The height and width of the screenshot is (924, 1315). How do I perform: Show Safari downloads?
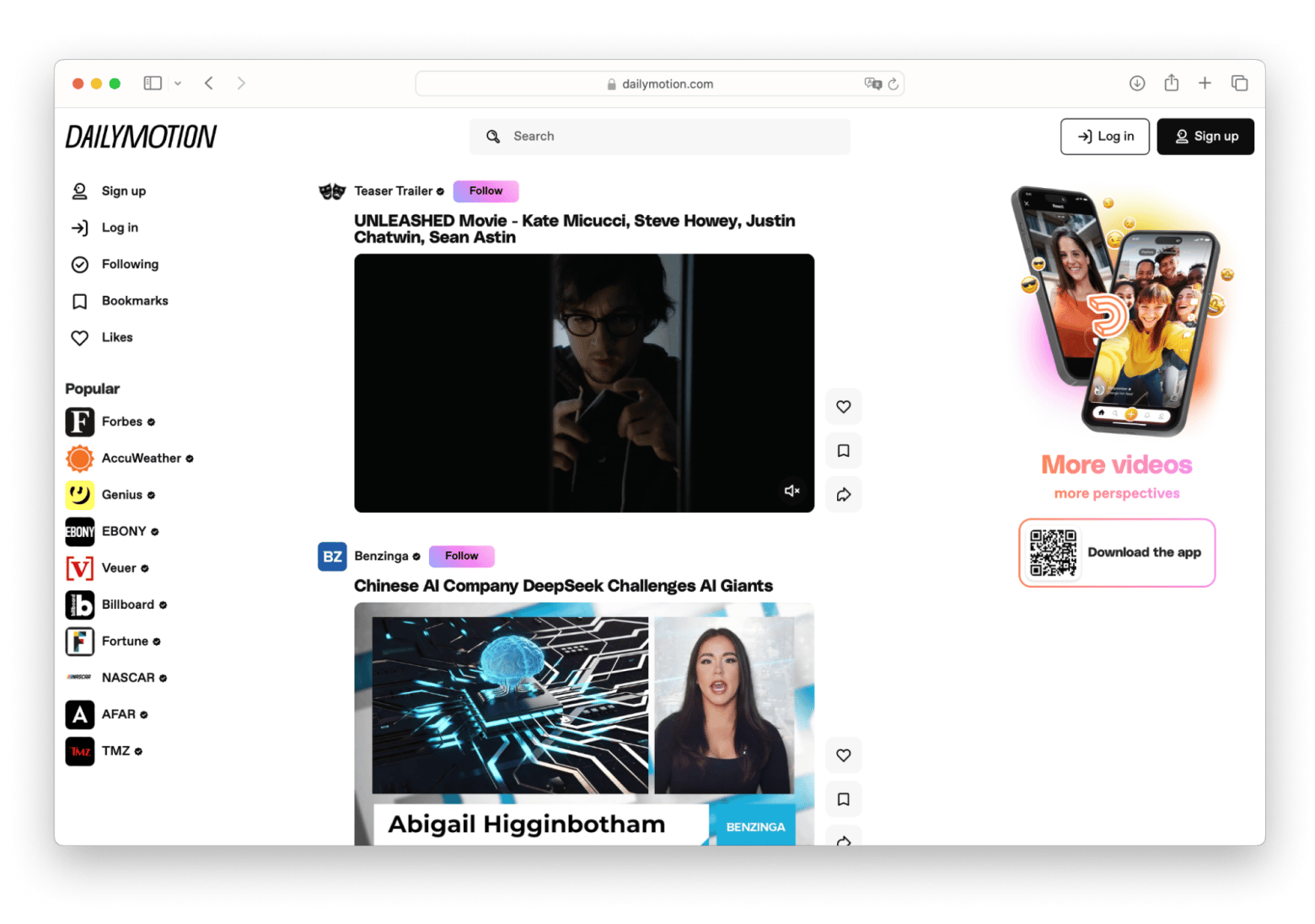coord(1136,83)
